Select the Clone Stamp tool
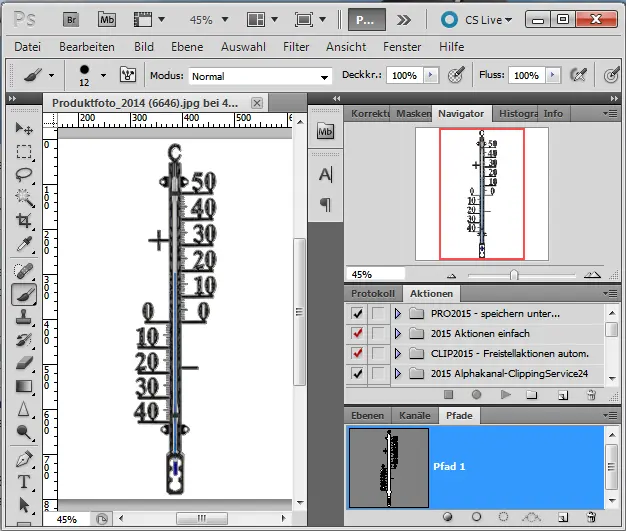The height and width of the screenshot is (531, 626). [24, 317]
